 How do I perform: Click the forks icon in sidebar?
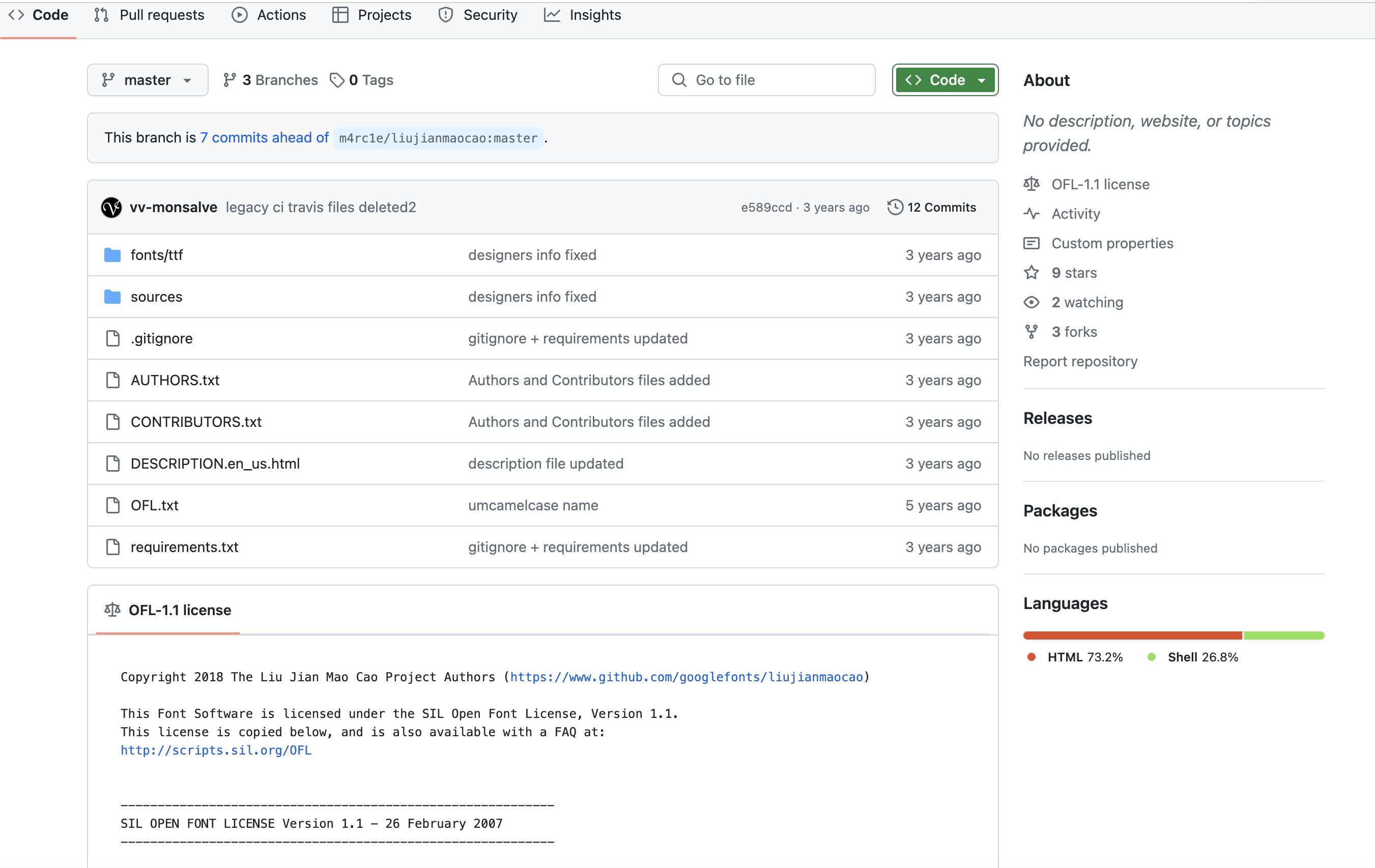(1031, 332)
